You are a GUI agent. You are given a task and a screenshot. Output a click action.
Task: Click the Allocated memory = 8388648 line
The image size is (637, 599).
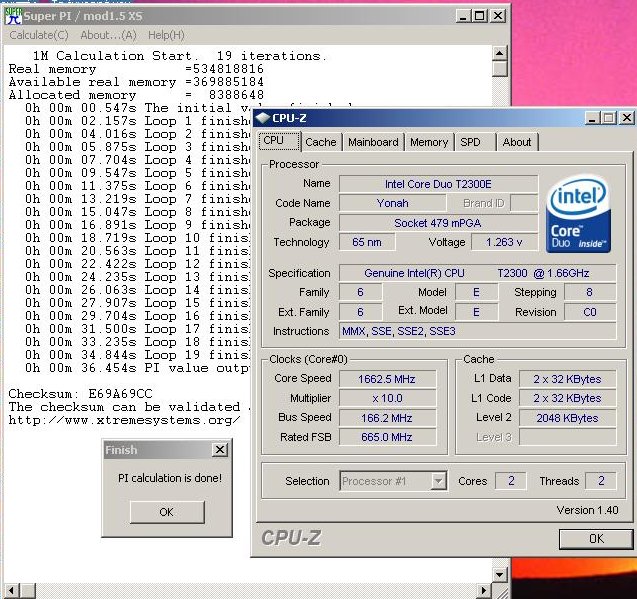[x=136, y=95]
